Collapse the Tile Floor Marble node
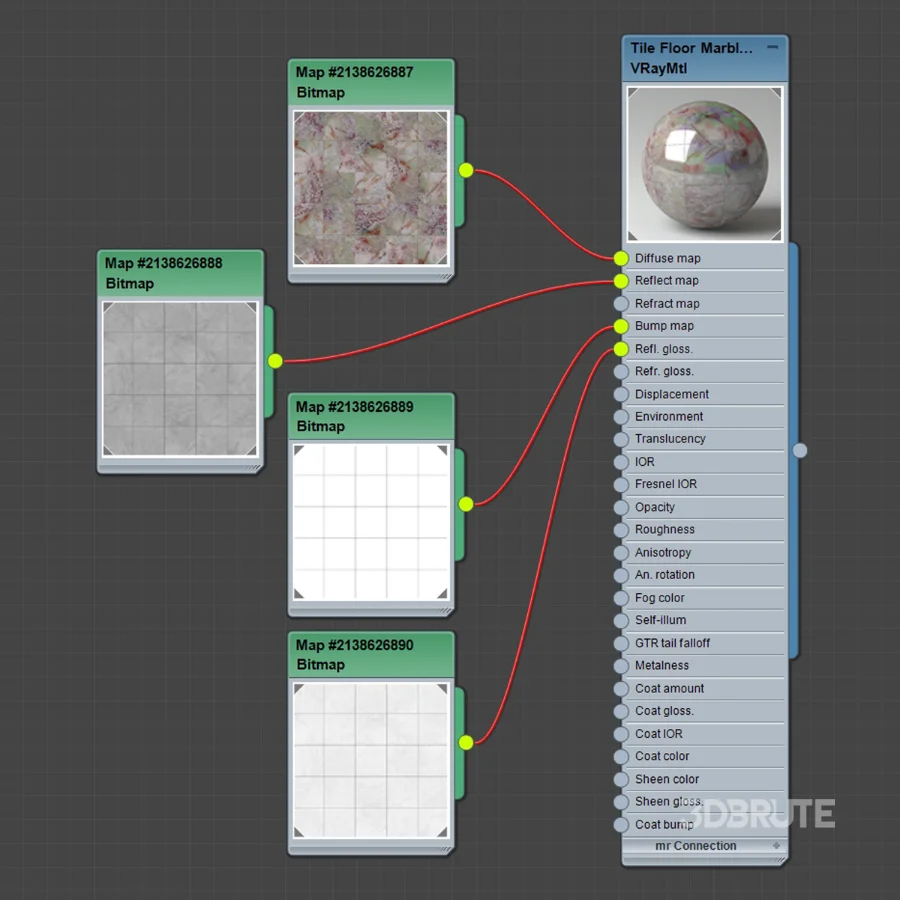This screenshot has height=900, width=900. tap(773, 47)
